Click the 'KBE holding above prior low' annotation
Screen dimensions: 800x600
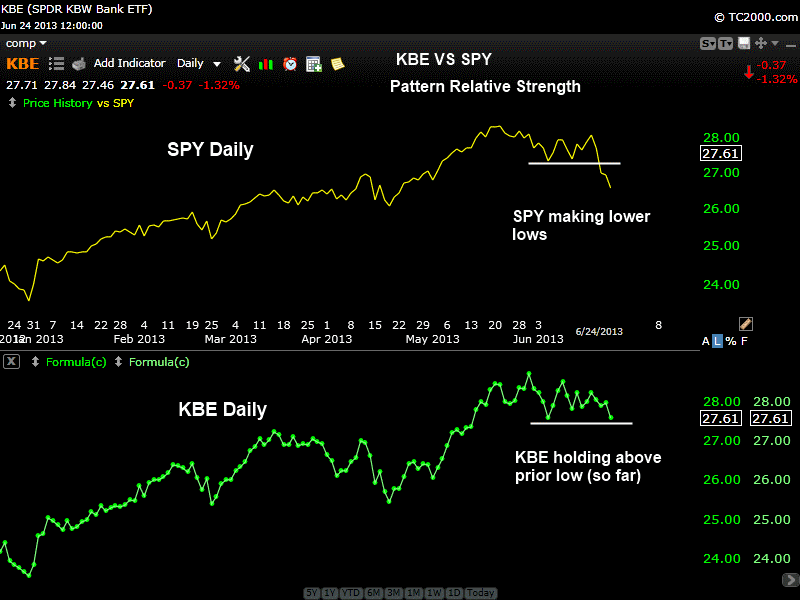pos(588,466)
